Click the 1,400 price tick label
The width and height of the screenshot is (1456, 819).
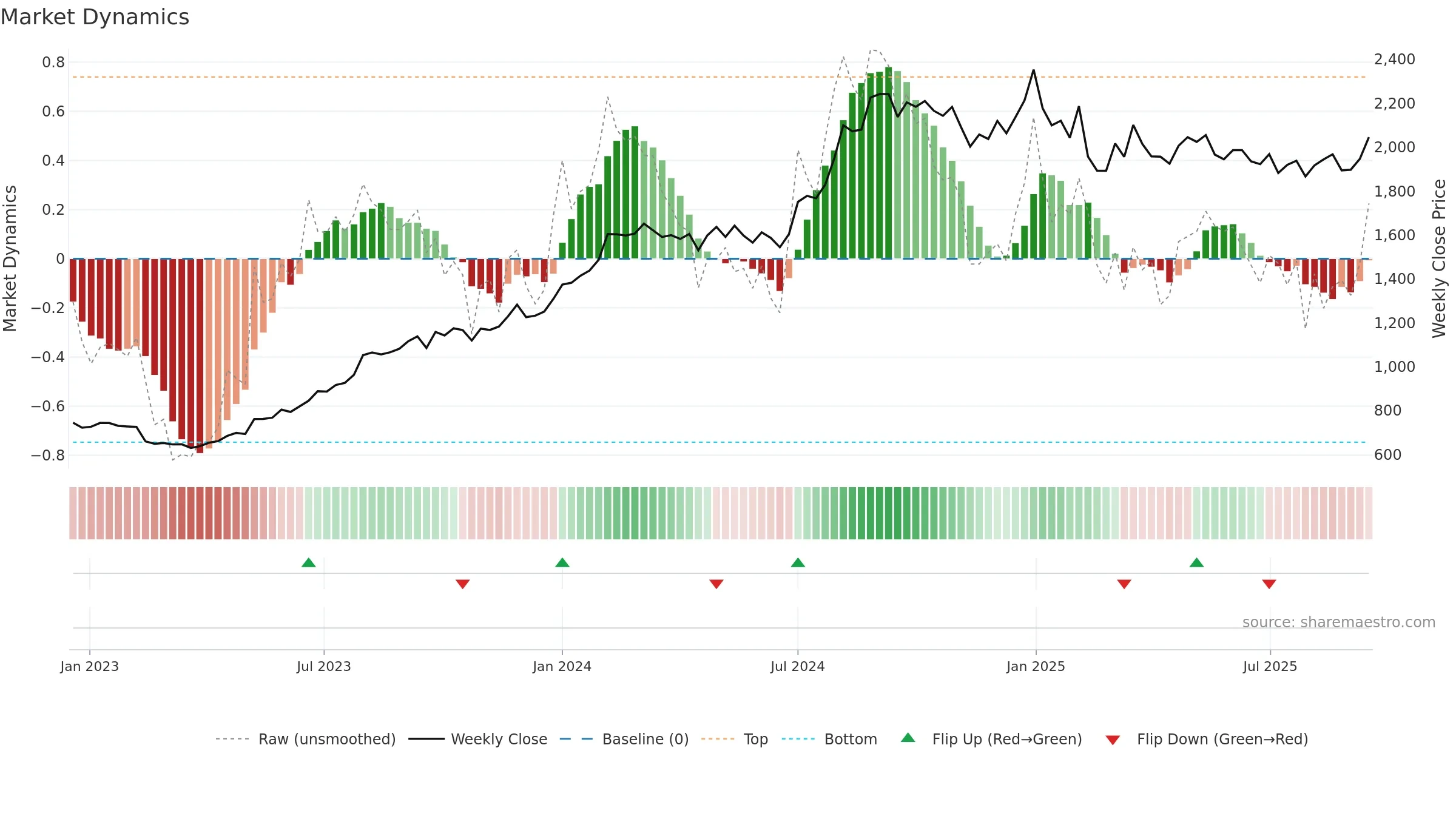pos(1395,279)
